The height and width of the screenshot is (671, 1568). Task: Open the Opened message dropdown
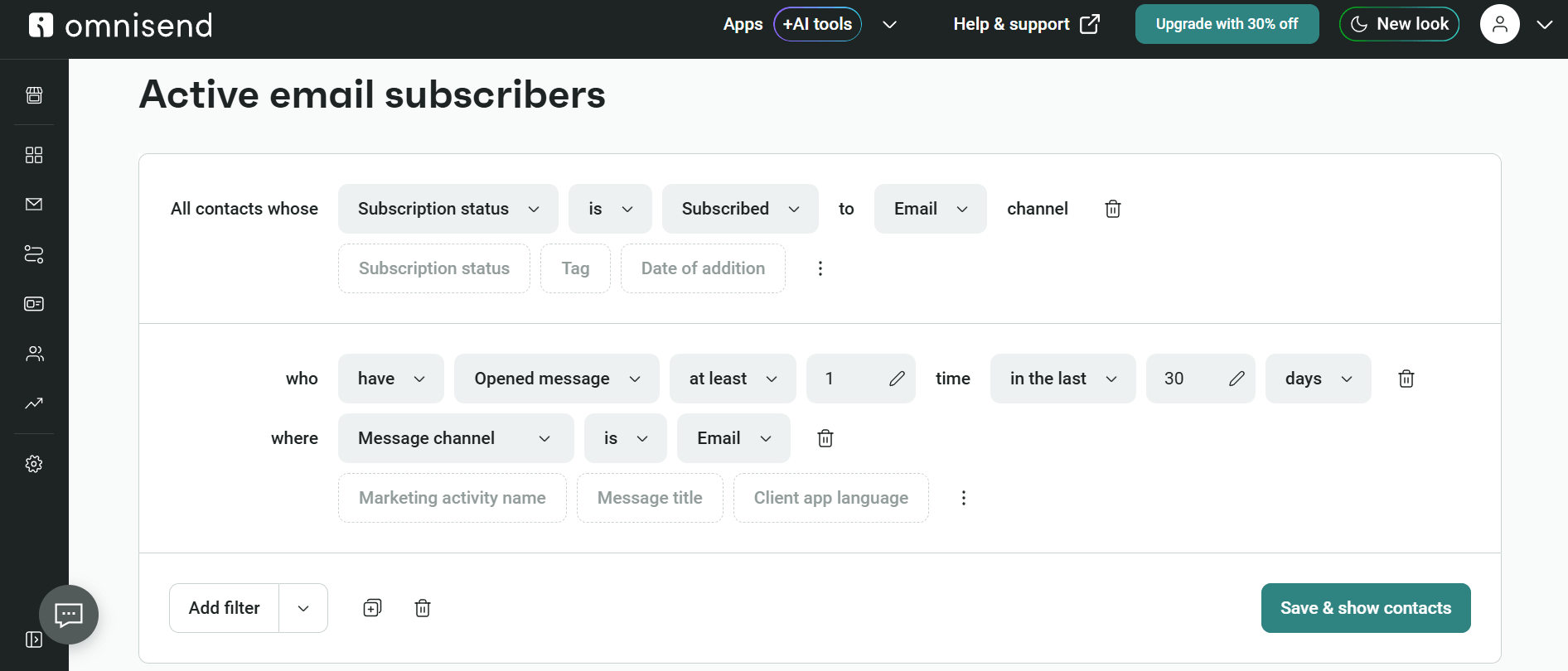tap(557, 379)
